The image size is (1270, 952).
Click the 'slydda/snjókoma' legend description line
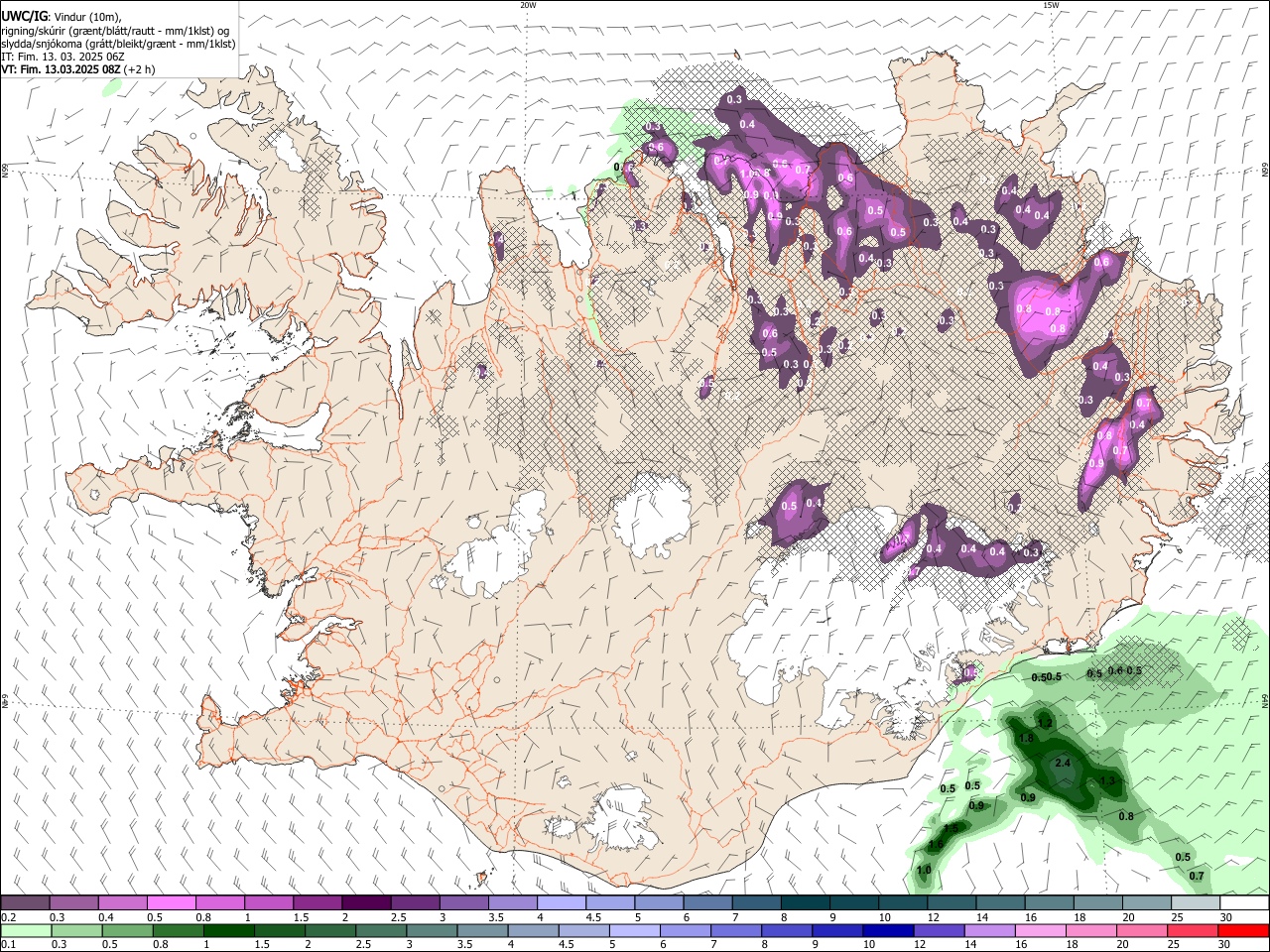118,44
